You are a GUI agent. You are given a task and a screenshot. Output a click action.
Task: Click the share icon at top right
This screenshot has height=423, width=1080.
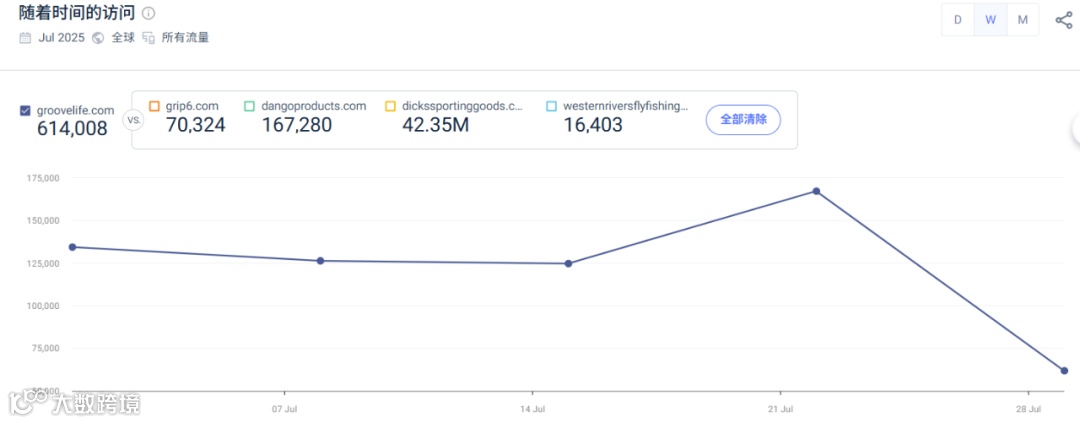(x=1063, y=20)
